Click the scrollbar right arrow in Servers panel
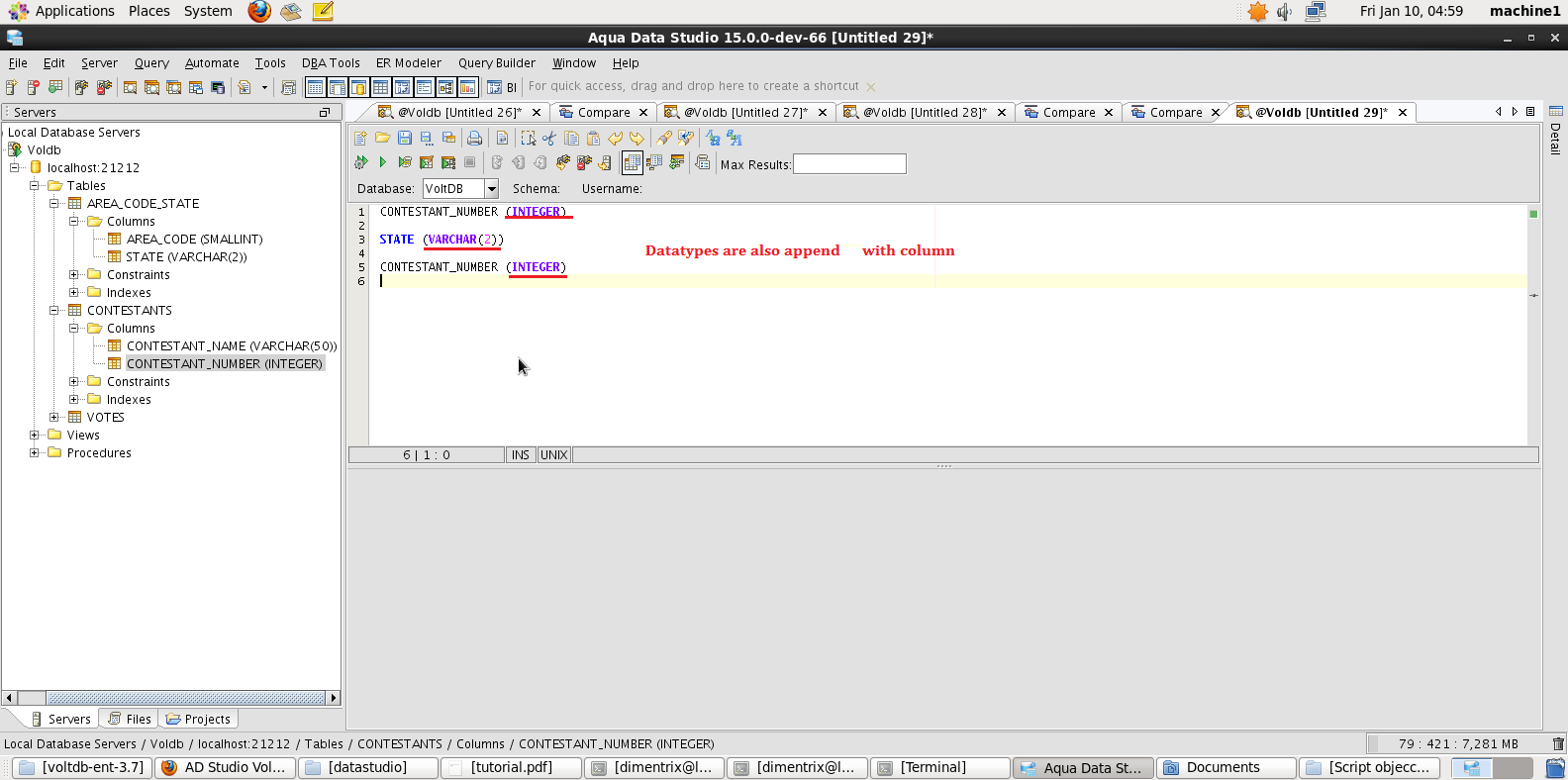This screenshot has width=1568, height=780. (x=334, y=698)
